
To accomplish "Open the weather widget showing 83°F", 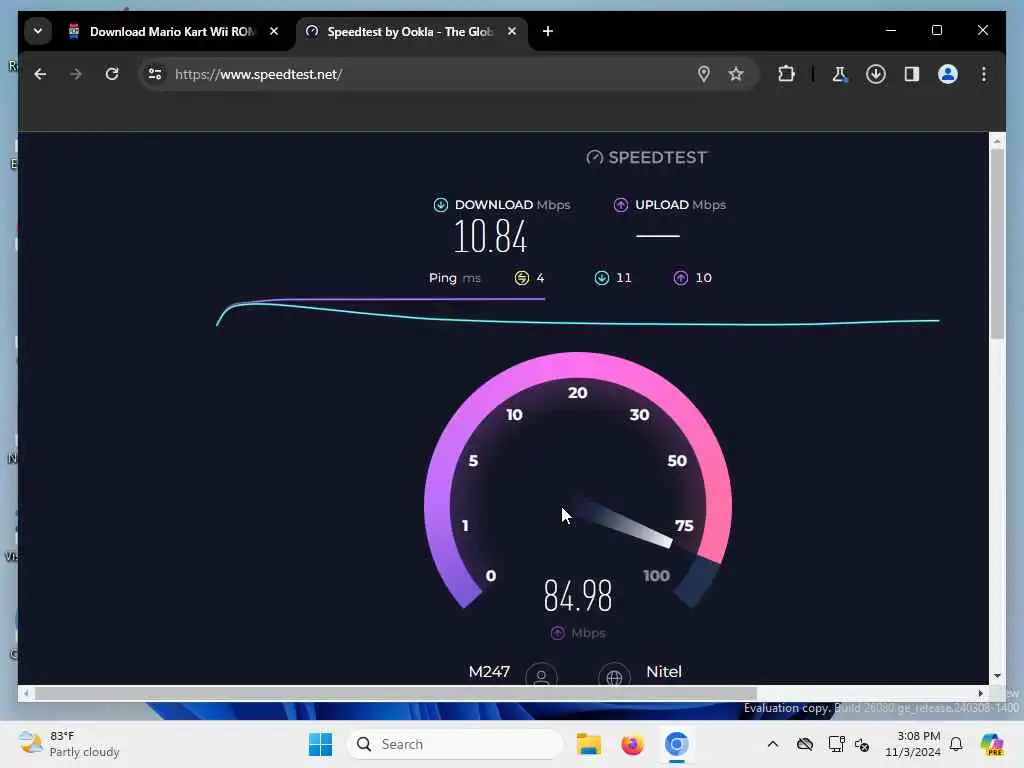I will (x=70, y=744).
